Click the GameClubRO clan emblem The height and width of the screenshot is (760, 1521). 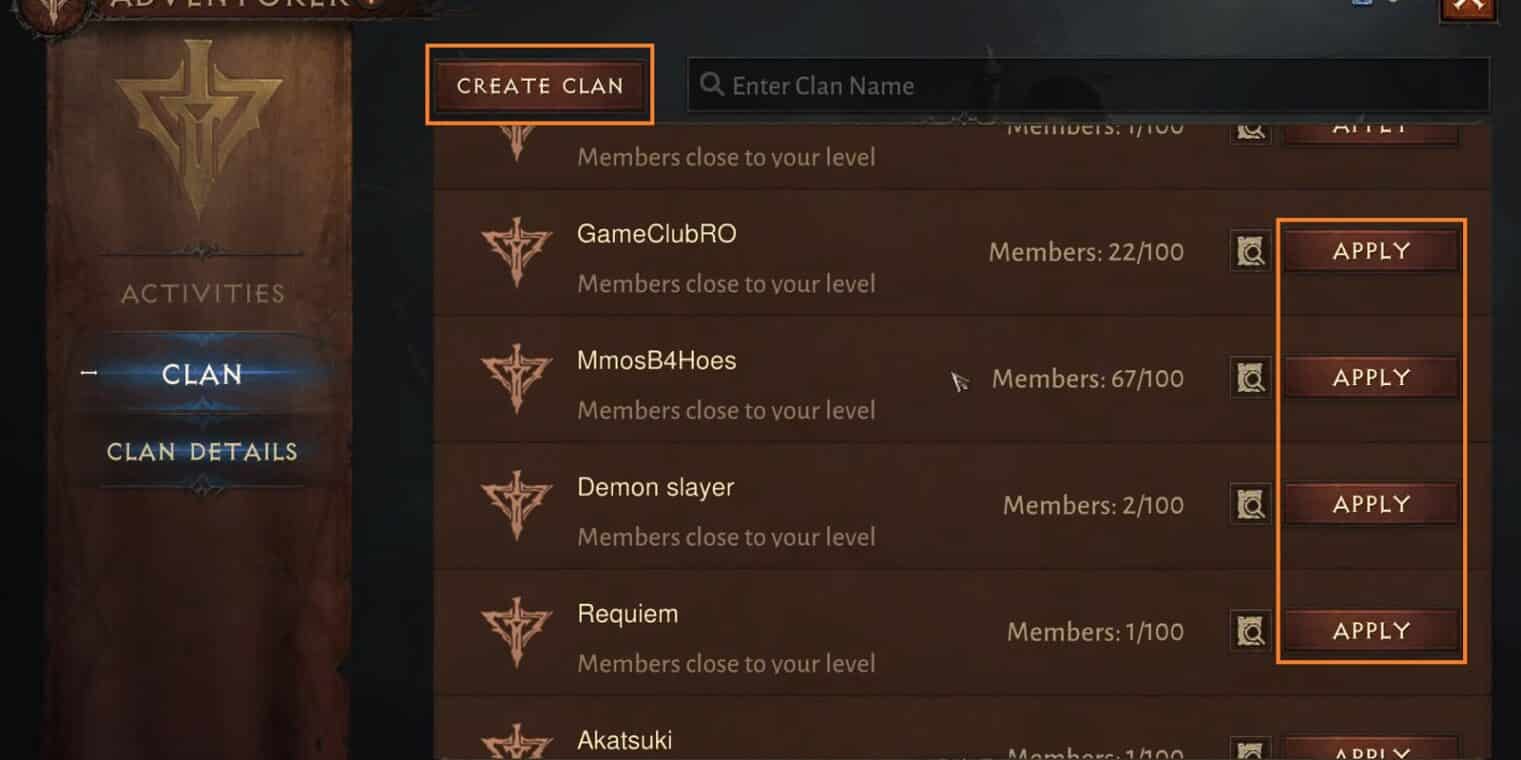516,251
